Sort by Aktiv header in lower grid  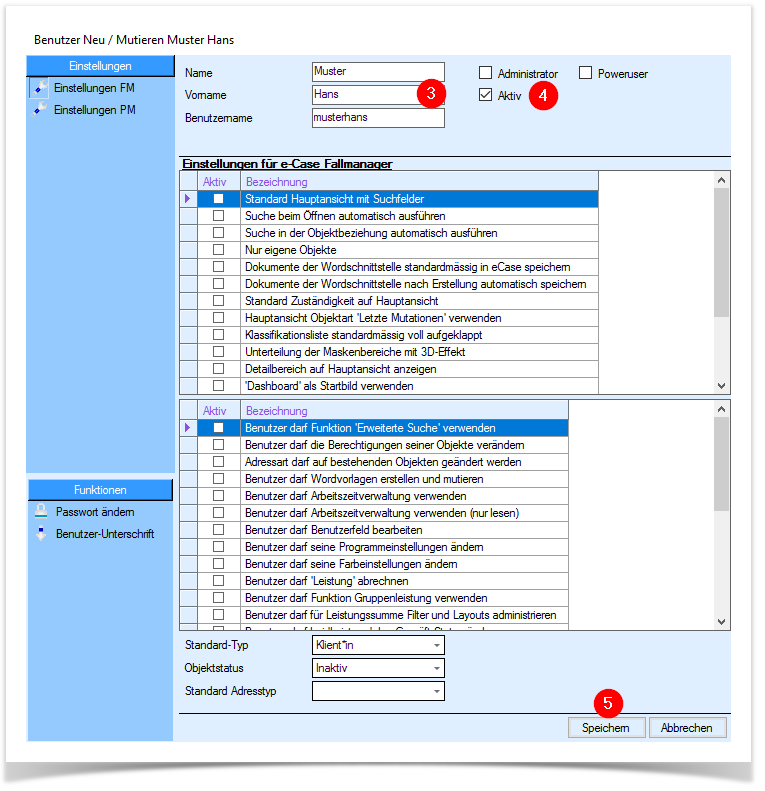[x=218, y=411]
